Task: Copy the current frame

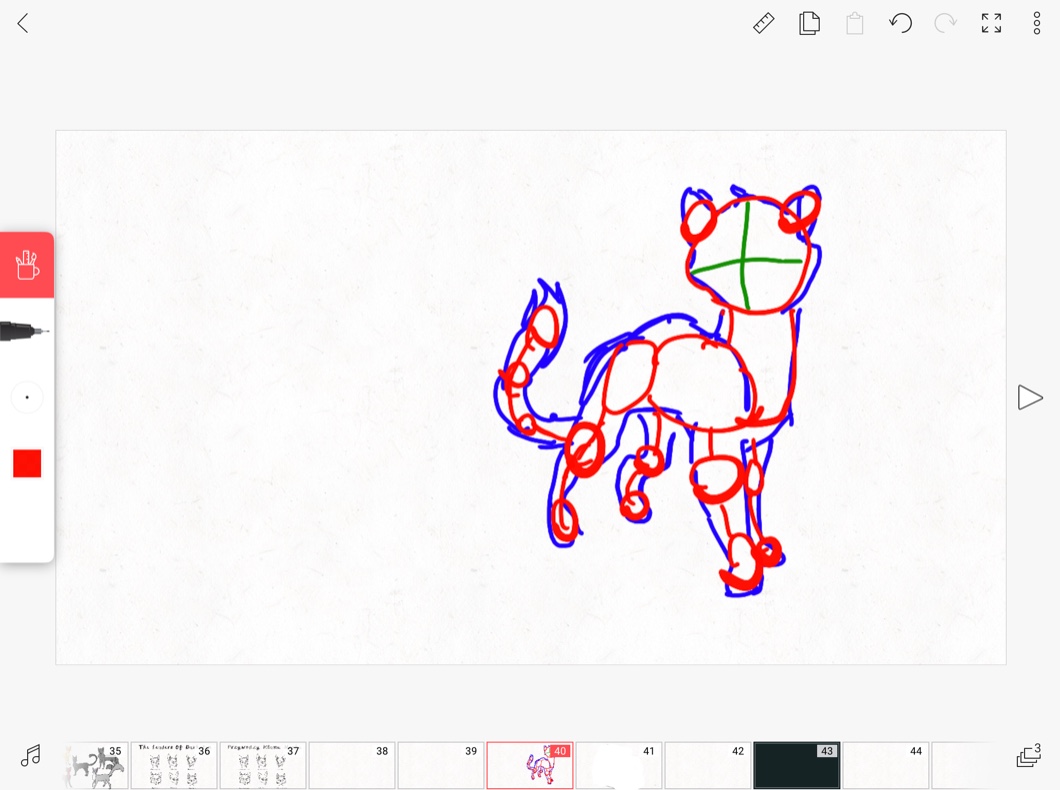Action: (809, 23)
